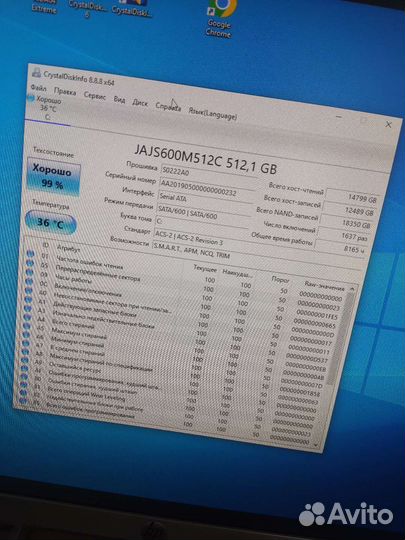Click the power-on hours value 8165 ч
405x540 pixels.
pyautogui.click(x=340, y=248)
